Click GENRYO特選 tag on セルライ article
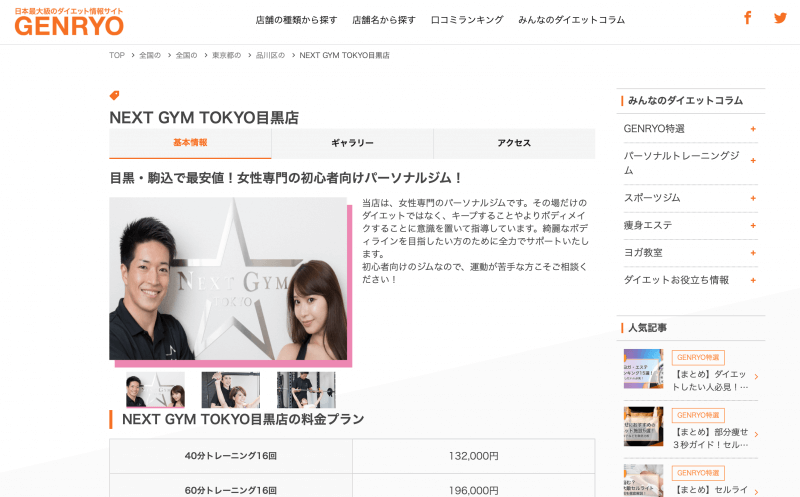This screenshot has width=800, height=497. [698, 473]
